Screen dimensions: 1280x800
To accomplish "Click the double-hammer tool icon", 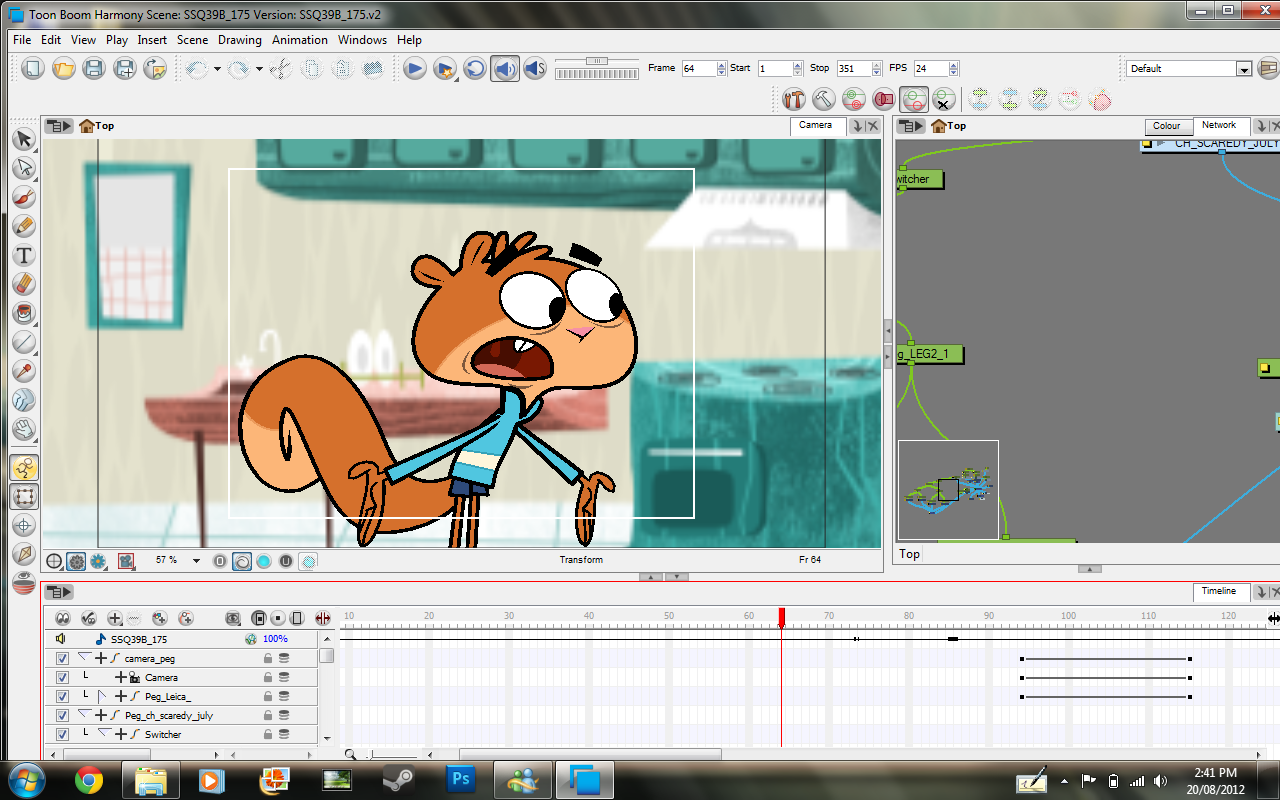I will [x=793, y=99].
